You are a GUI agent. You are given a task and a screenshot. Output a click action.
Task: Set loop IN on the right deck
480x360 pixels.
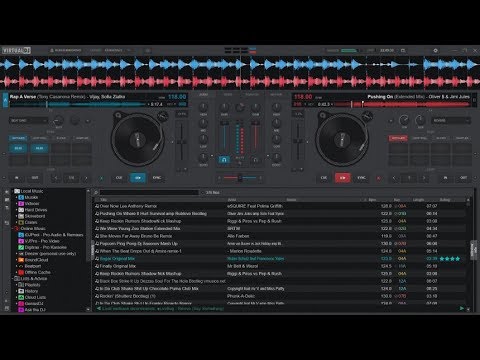point(445,178)
